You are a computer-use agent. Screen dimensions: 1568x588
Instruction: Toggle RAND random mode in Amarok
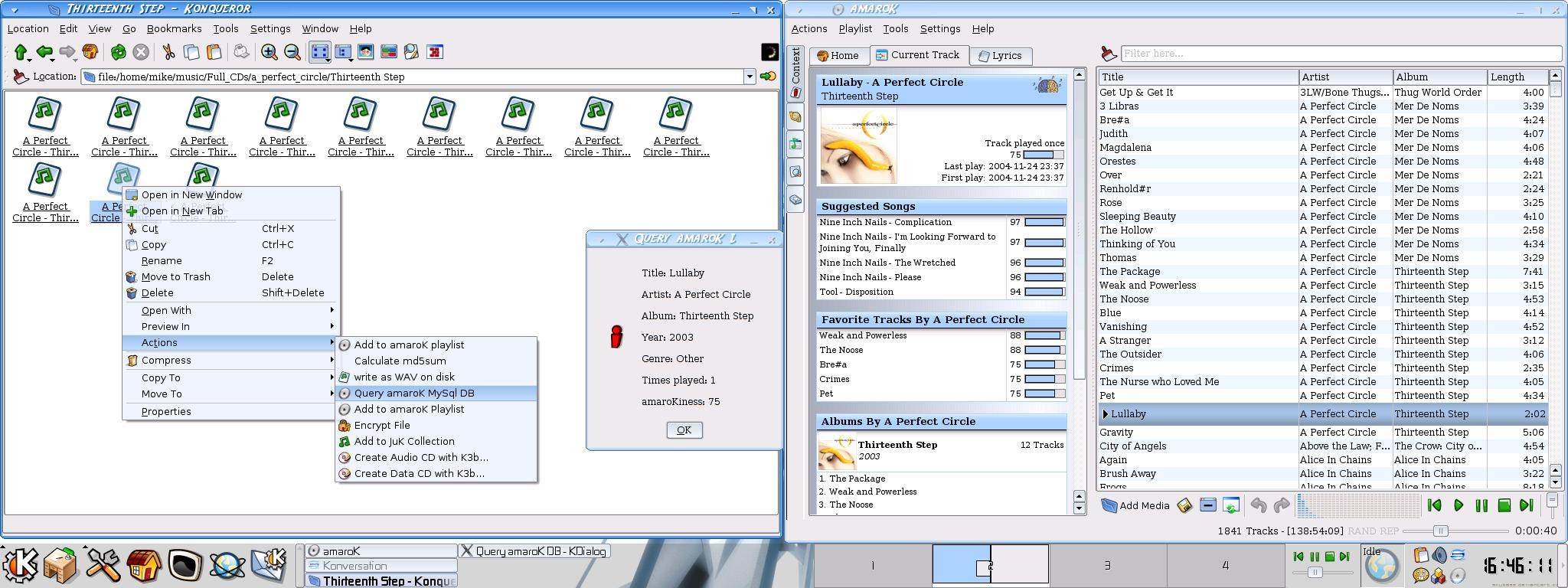pos(1361,531)
